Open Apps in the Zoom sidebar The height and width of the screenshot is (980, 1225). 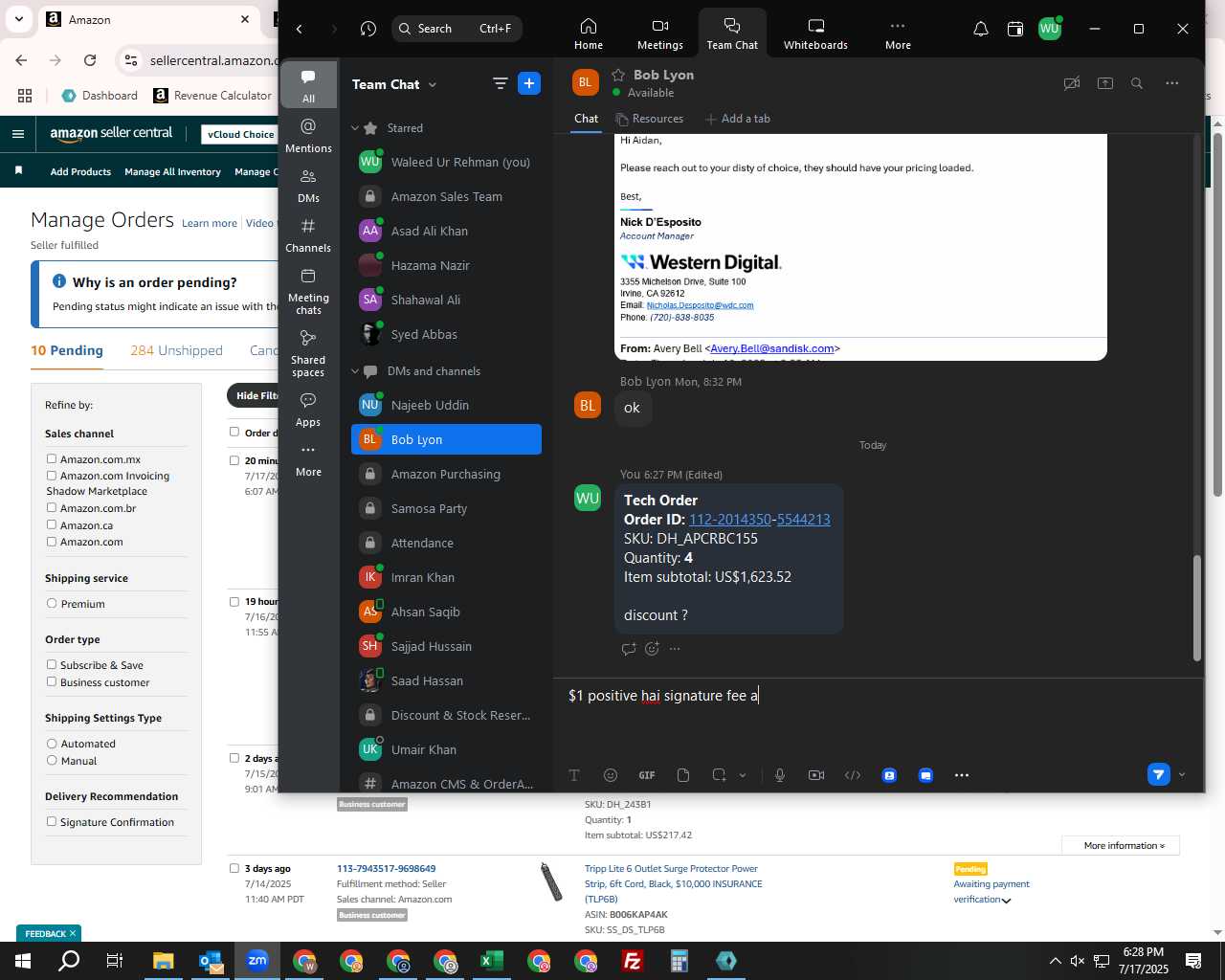308,410
